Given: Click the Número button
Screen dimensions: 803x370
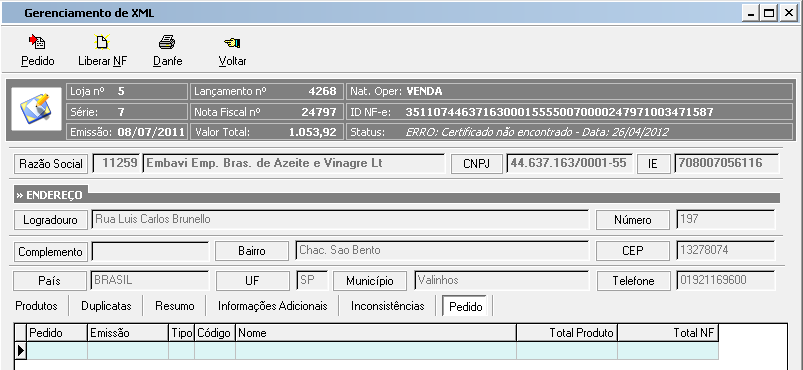Looking at the screenshot, I should [632, 220].
